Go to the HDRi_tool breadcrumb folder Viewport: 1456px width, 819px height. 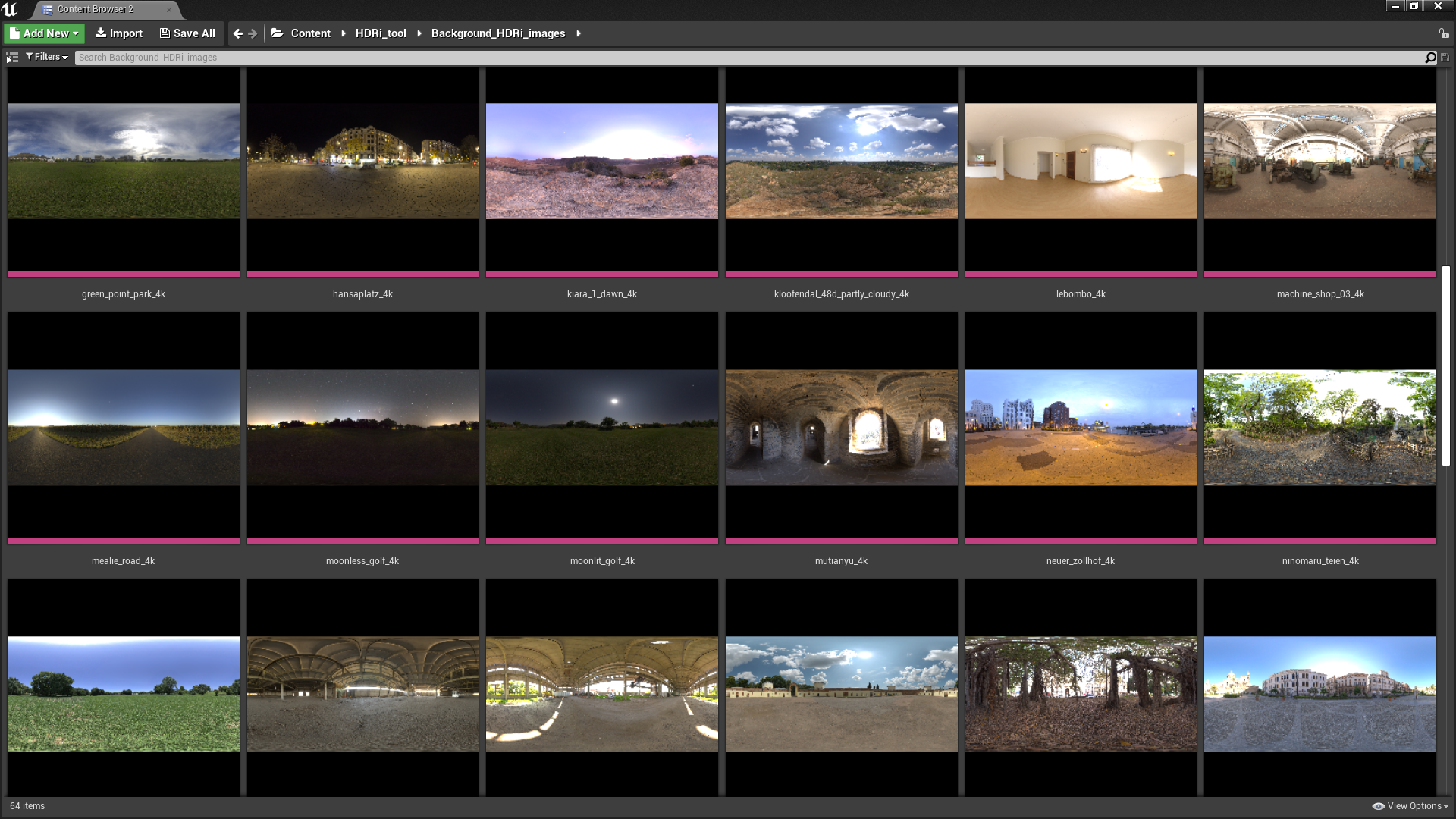coord(381,33)
